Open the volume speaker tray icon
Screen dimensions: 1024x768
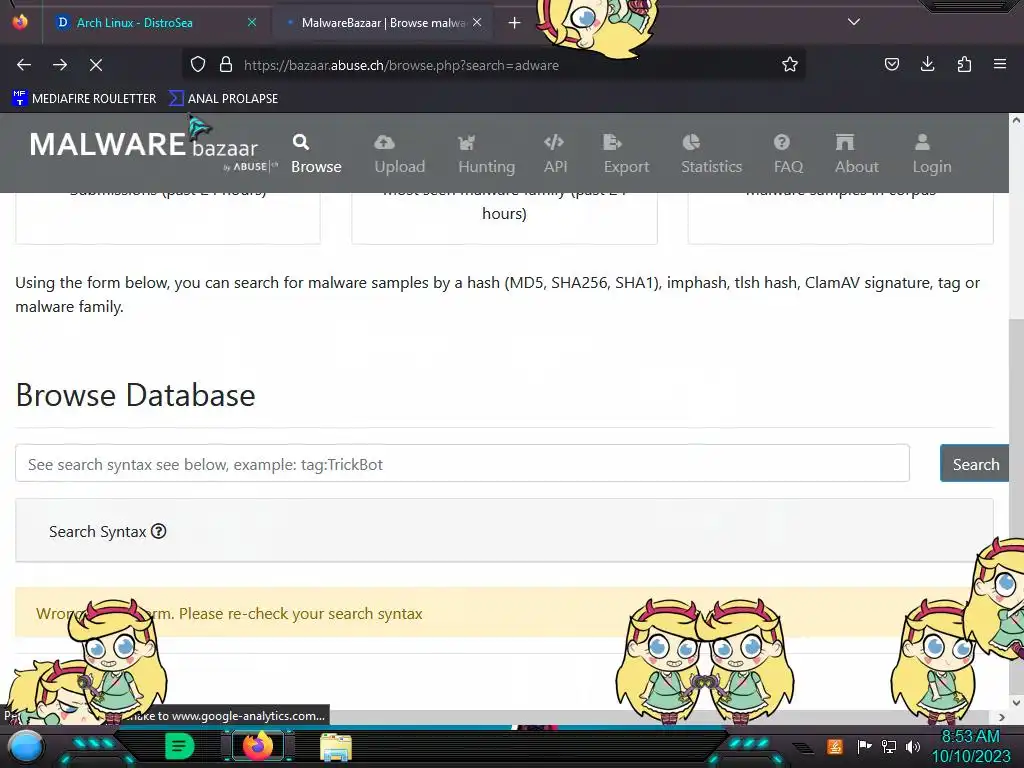pyautogui.click(x=913, y=746)
